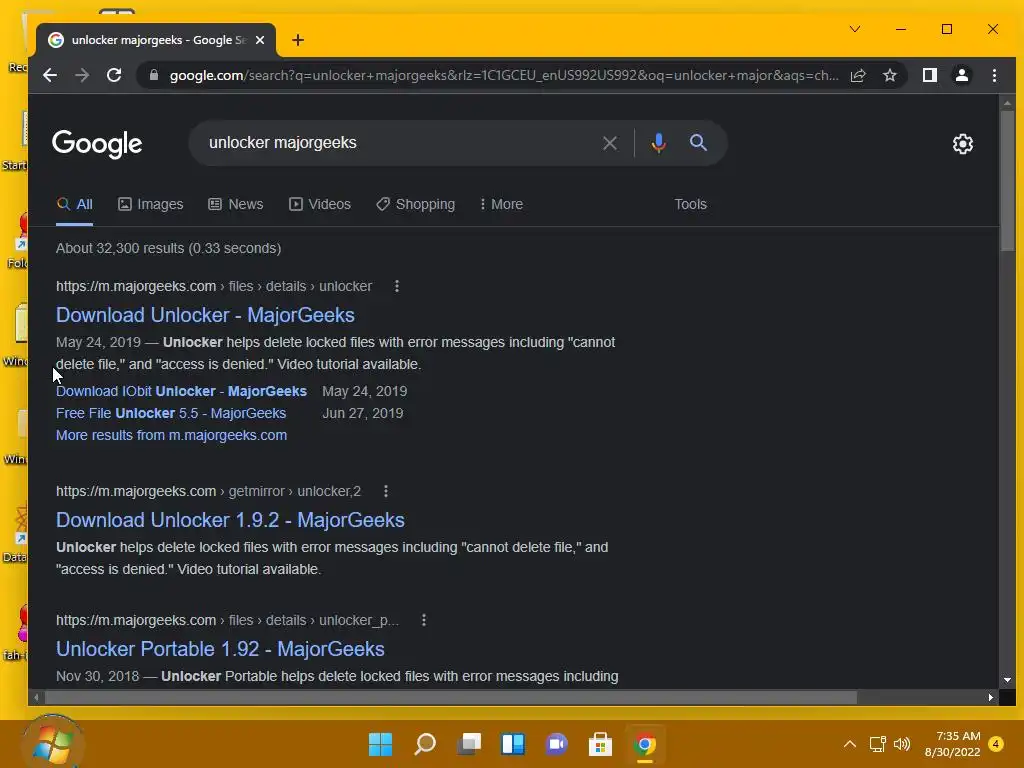This screenshot has width=1024, height=768.
Task: Click the horizontal scrollbar right arrow
Action: (991, 697)
